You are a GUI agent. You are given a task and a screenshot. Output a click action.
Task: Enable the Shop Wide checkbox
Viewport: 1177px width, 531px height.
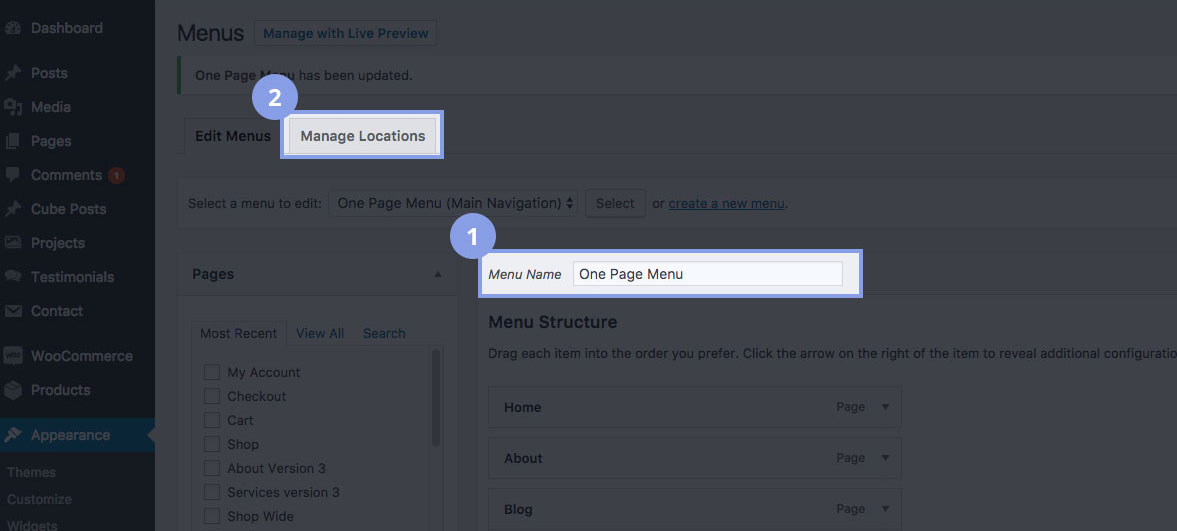(212, 516)
